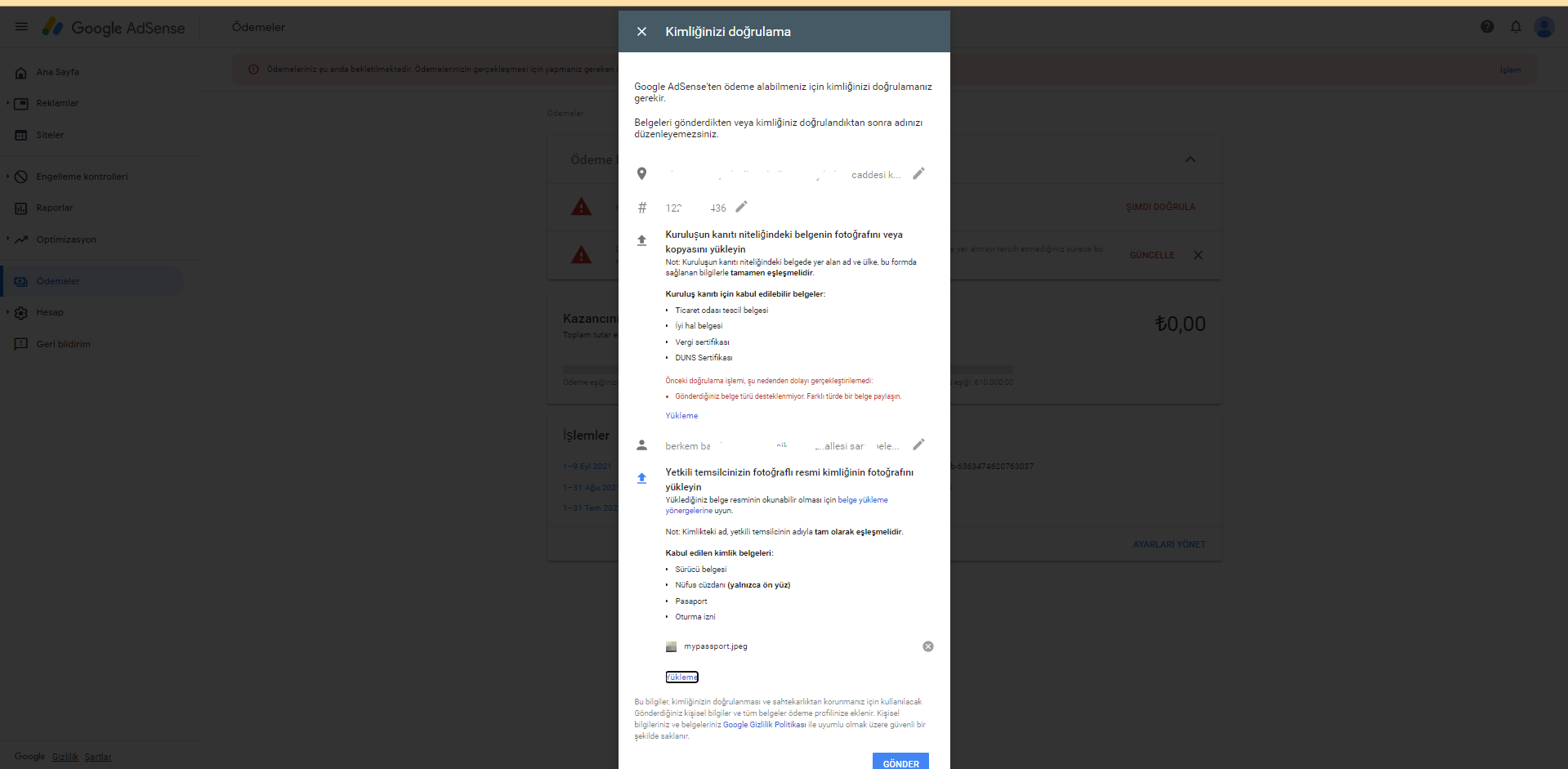Open the Google Gizlilik Politikası link

click(x=764, y=725)
